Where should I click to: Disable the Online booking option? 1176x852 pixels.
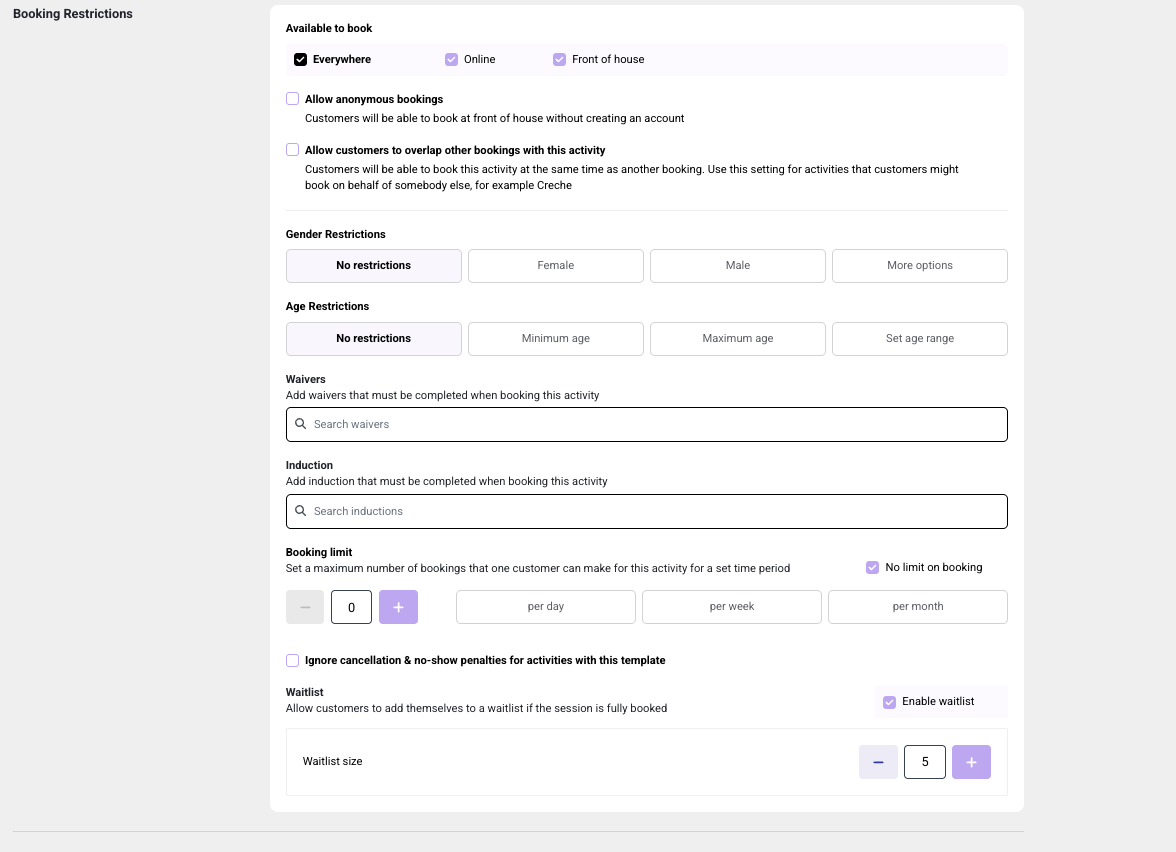(x=451, y=59)
